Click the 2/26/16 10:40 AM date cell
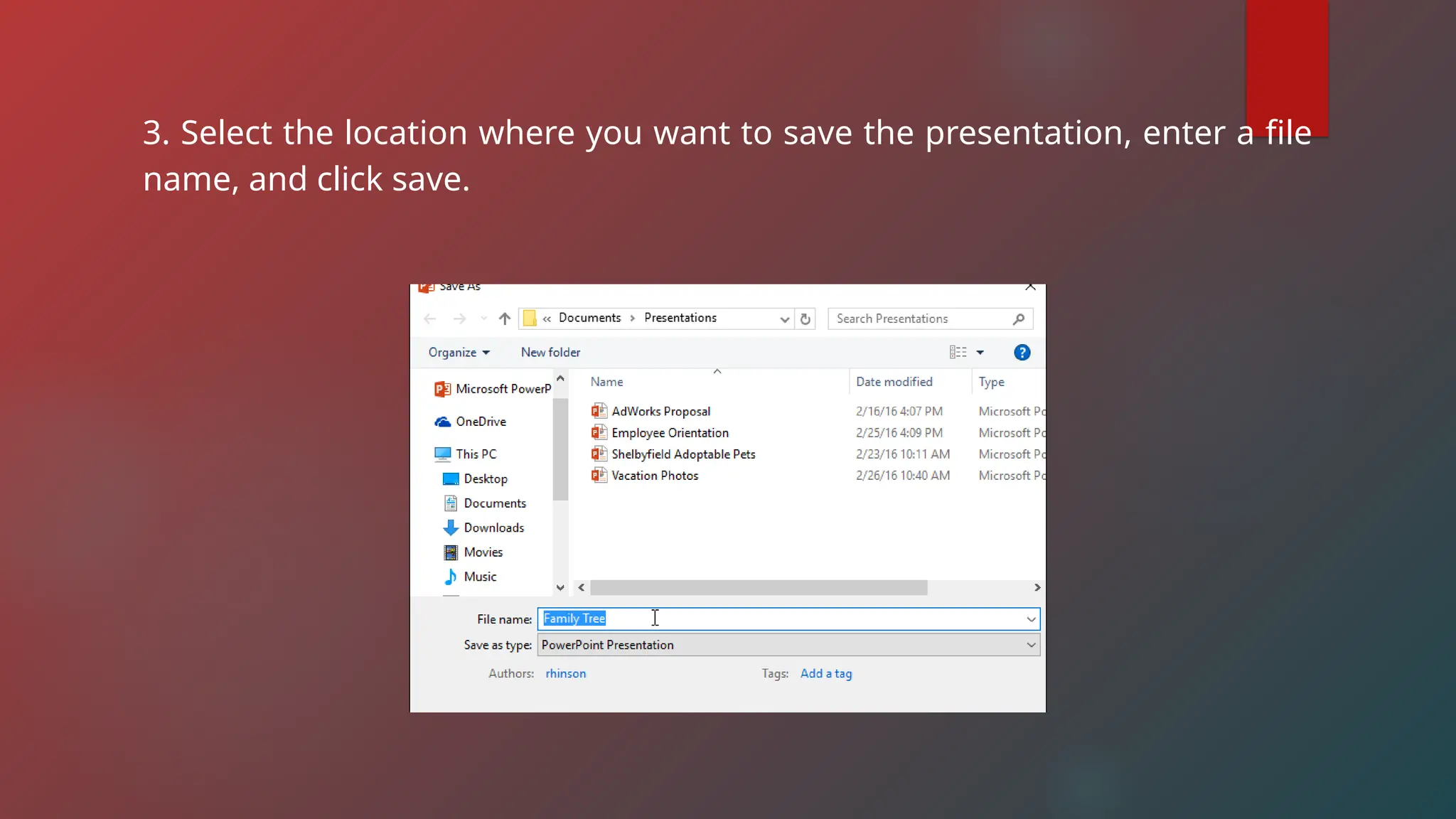Screen dimensions: 1456x819 pyautogui.click(x=903, y=476)
